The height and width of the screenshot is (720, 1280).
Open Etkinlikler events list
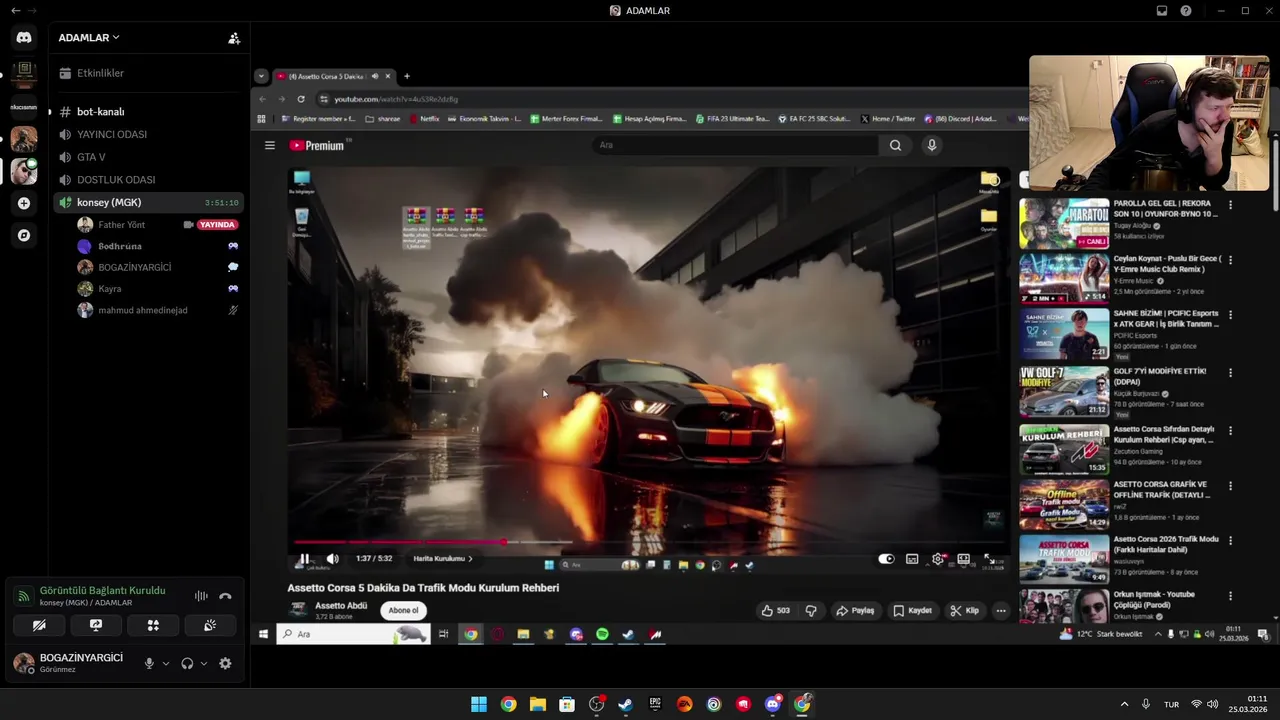point(148,73)
